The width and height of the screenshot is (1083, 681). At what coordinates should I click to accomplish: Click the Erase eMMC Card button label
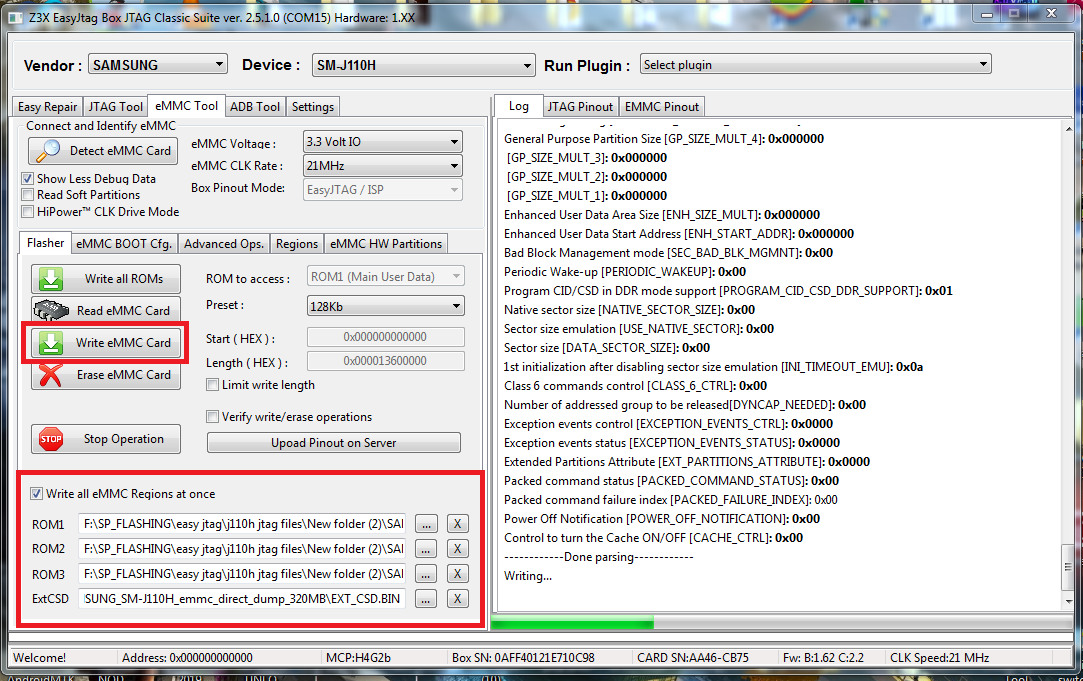pyautogui.click(x=124, y=374)
